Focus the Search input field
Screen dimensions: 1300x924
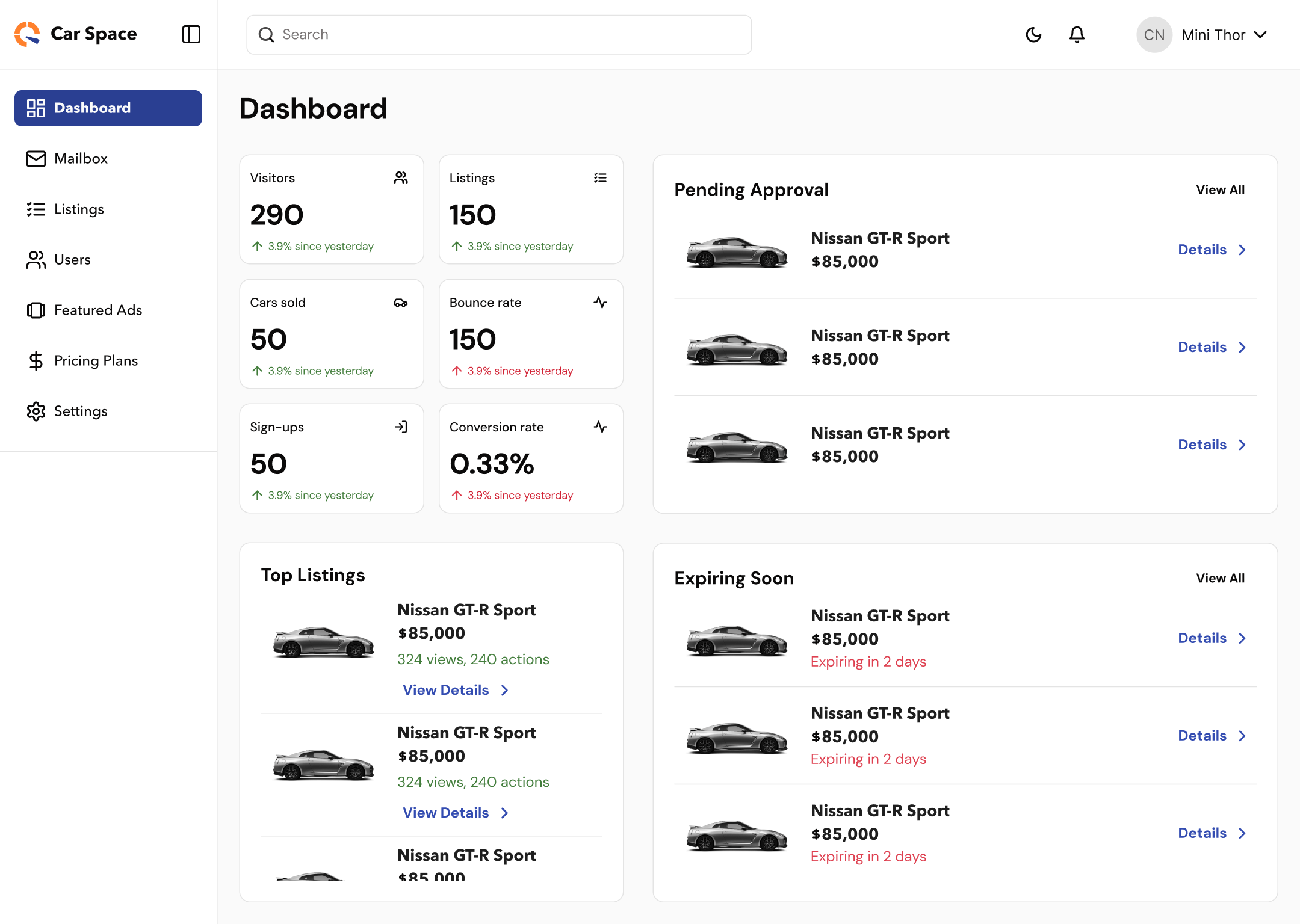(499, 35)
